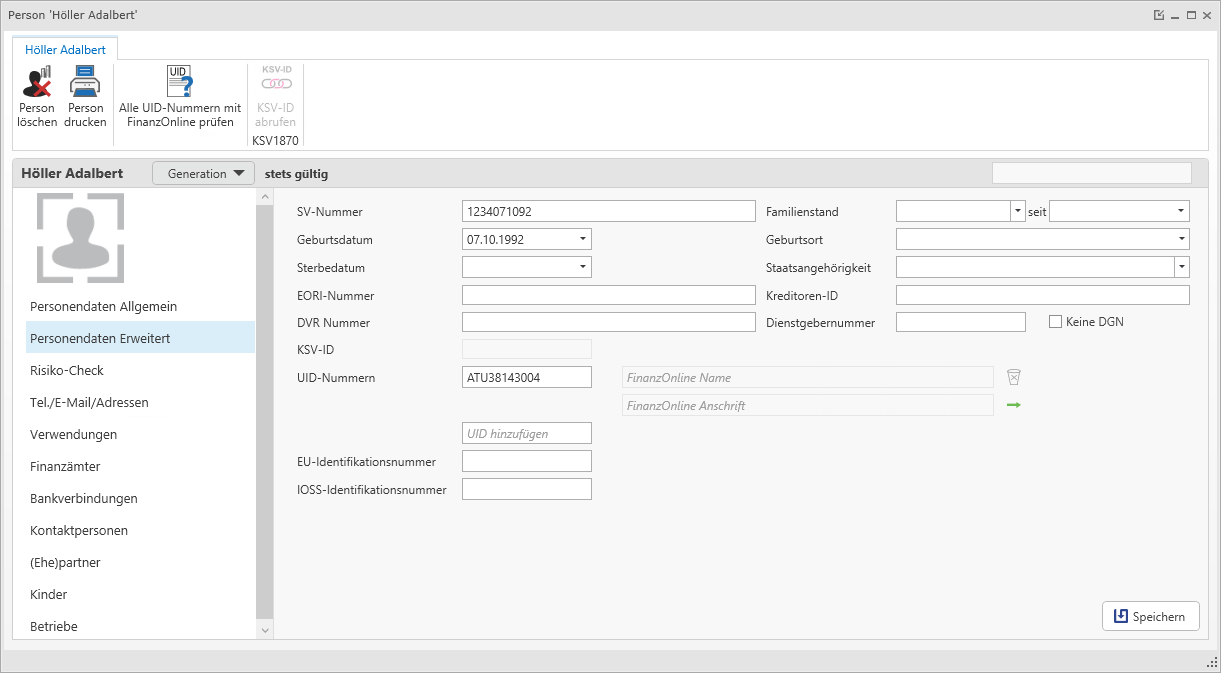Open the Generation dropdown
The width and height of the screenshot is (1221, 673).
[x=204, y=173]
